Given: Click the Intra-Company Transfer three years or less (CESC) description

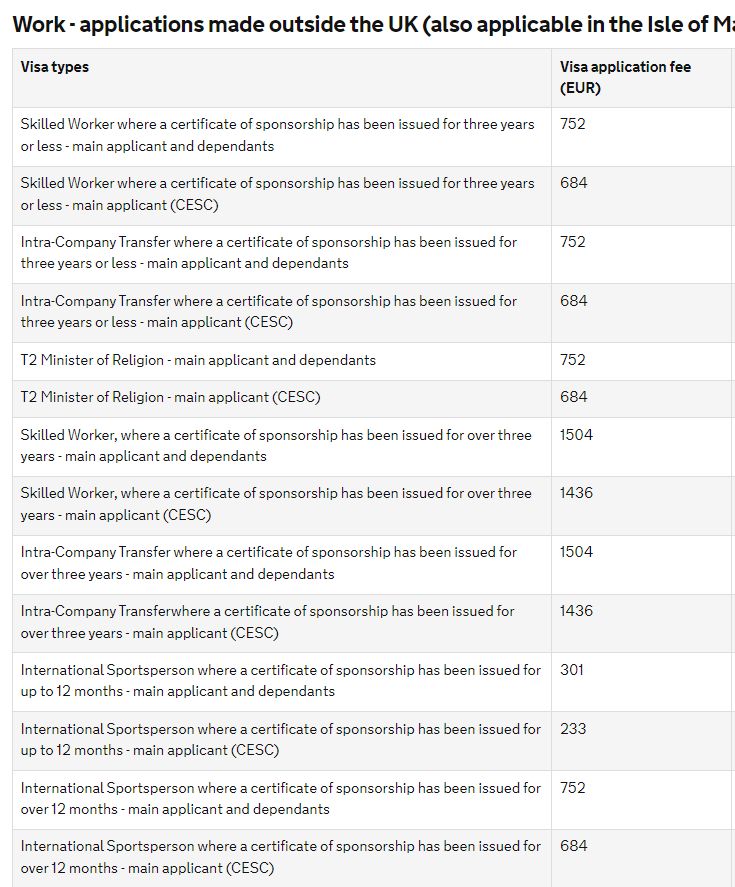Looking at the screenshot, I should pyautogui.click(x=268, y=312).
